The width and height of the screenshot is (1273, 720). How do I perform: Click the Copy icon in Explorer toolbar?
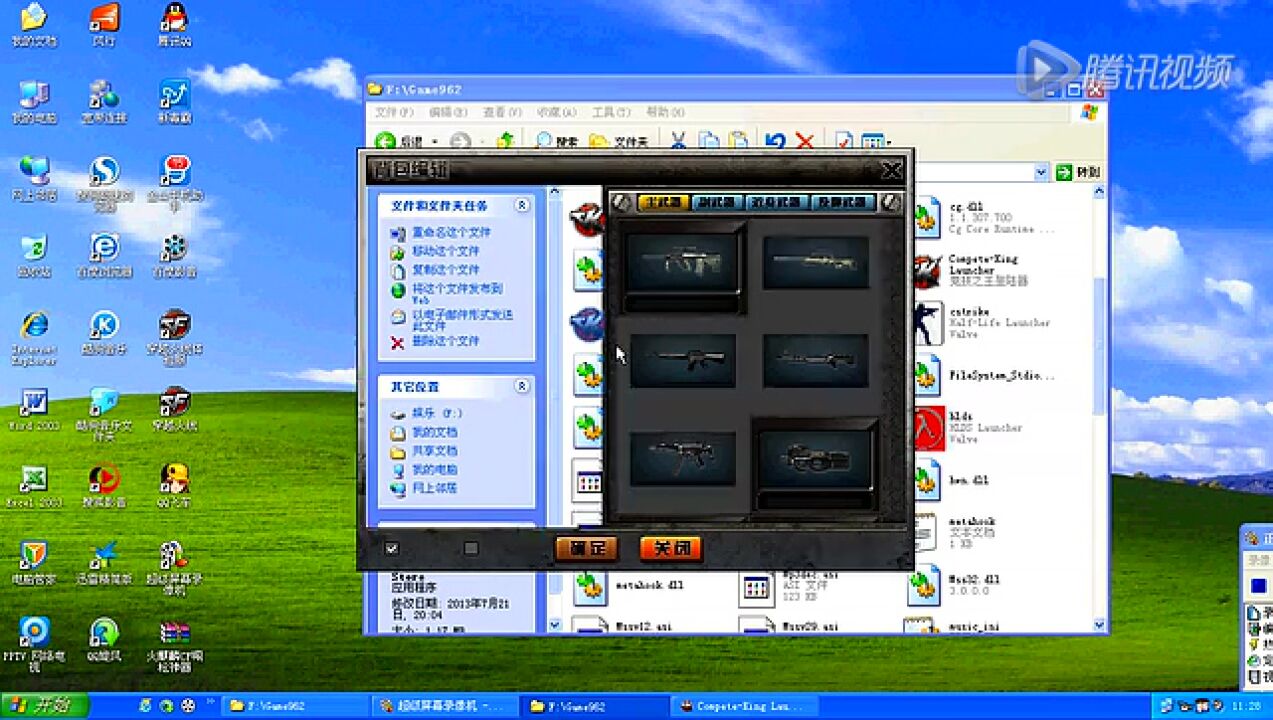click(x=709, y=141)
